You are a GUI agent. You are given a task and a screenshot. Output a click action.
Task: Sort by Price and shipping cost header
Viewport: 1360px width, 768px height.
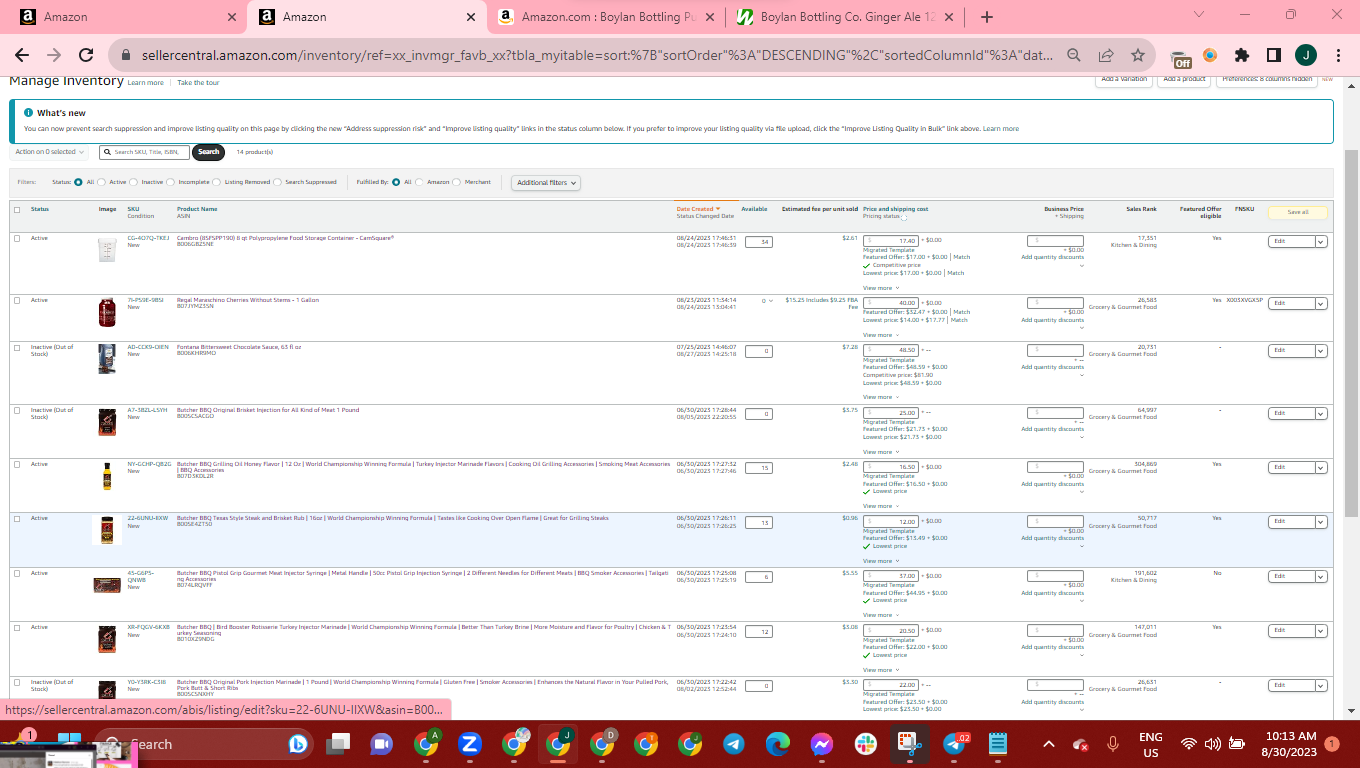click(x=895, y=209)
